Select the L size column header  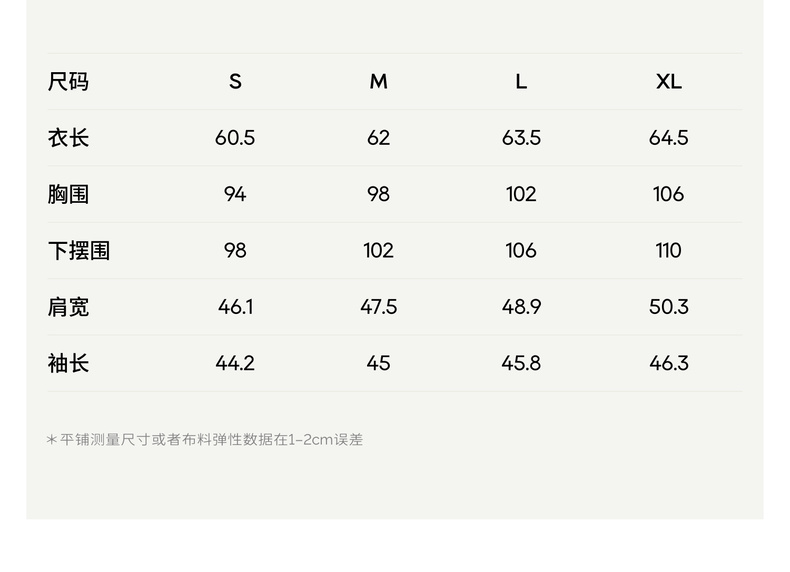point(521,82)
